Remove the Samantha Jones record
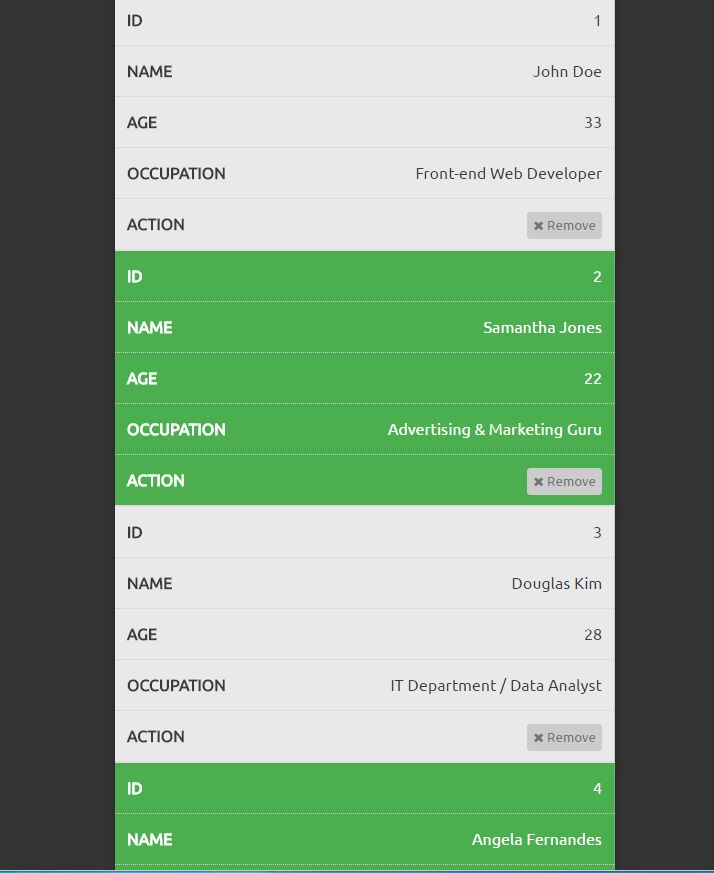714x873 pixels. click(x=564, y=482)
